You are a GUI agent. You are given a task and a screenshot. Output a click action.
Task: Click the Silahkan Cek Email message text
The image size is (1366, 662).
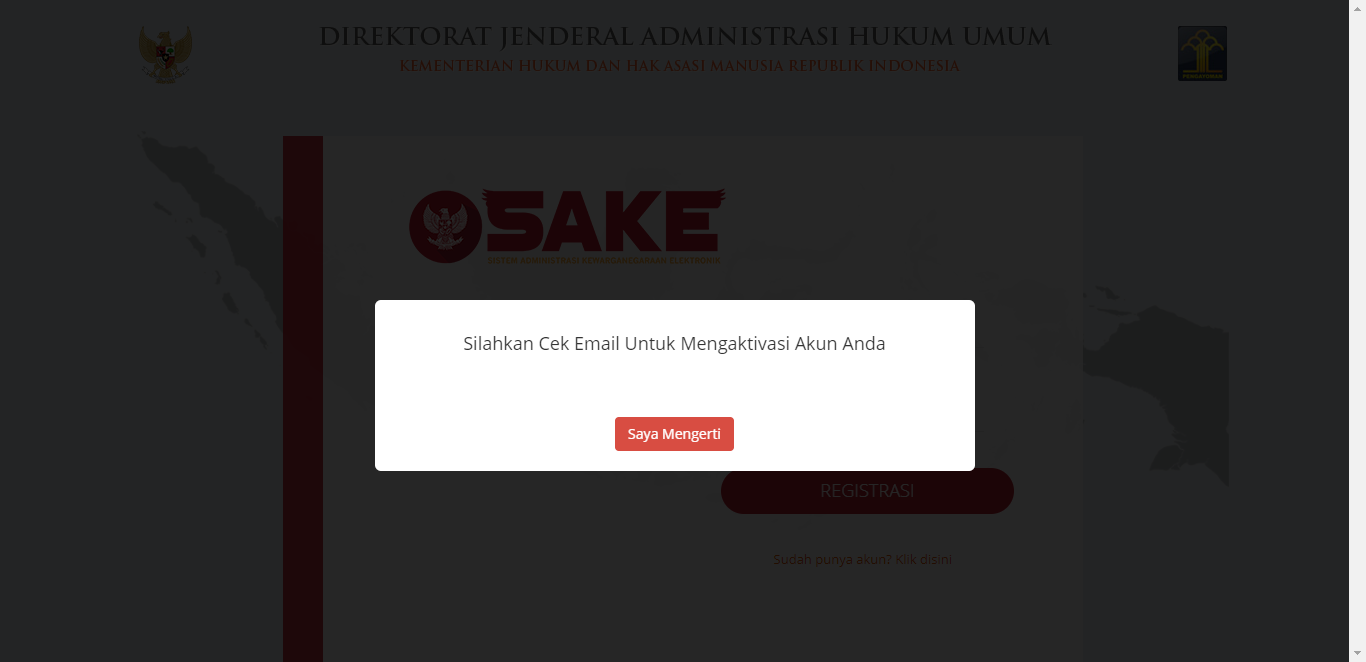click(x=674, y=344)
